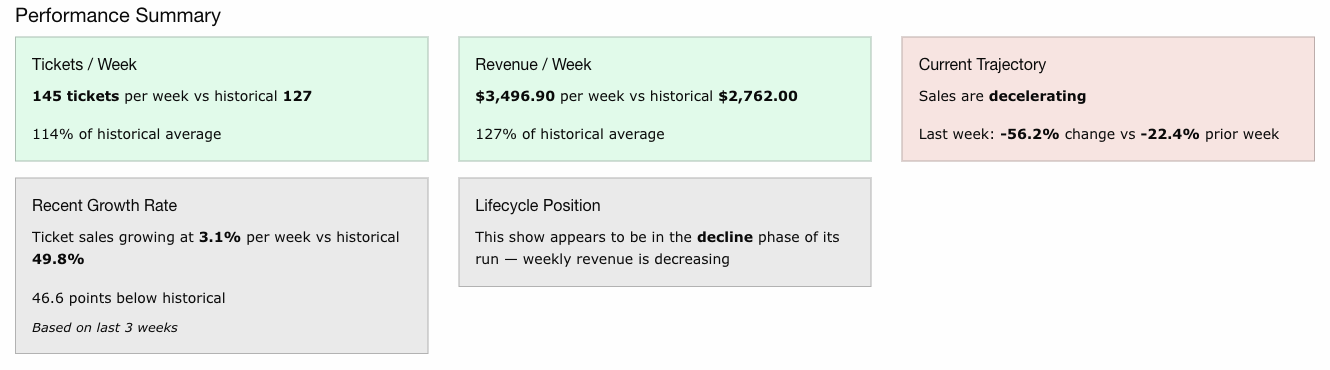Click the 145 tickets bold value
The width and height of the screenshot is (1330, 370).
pos(76,97)
